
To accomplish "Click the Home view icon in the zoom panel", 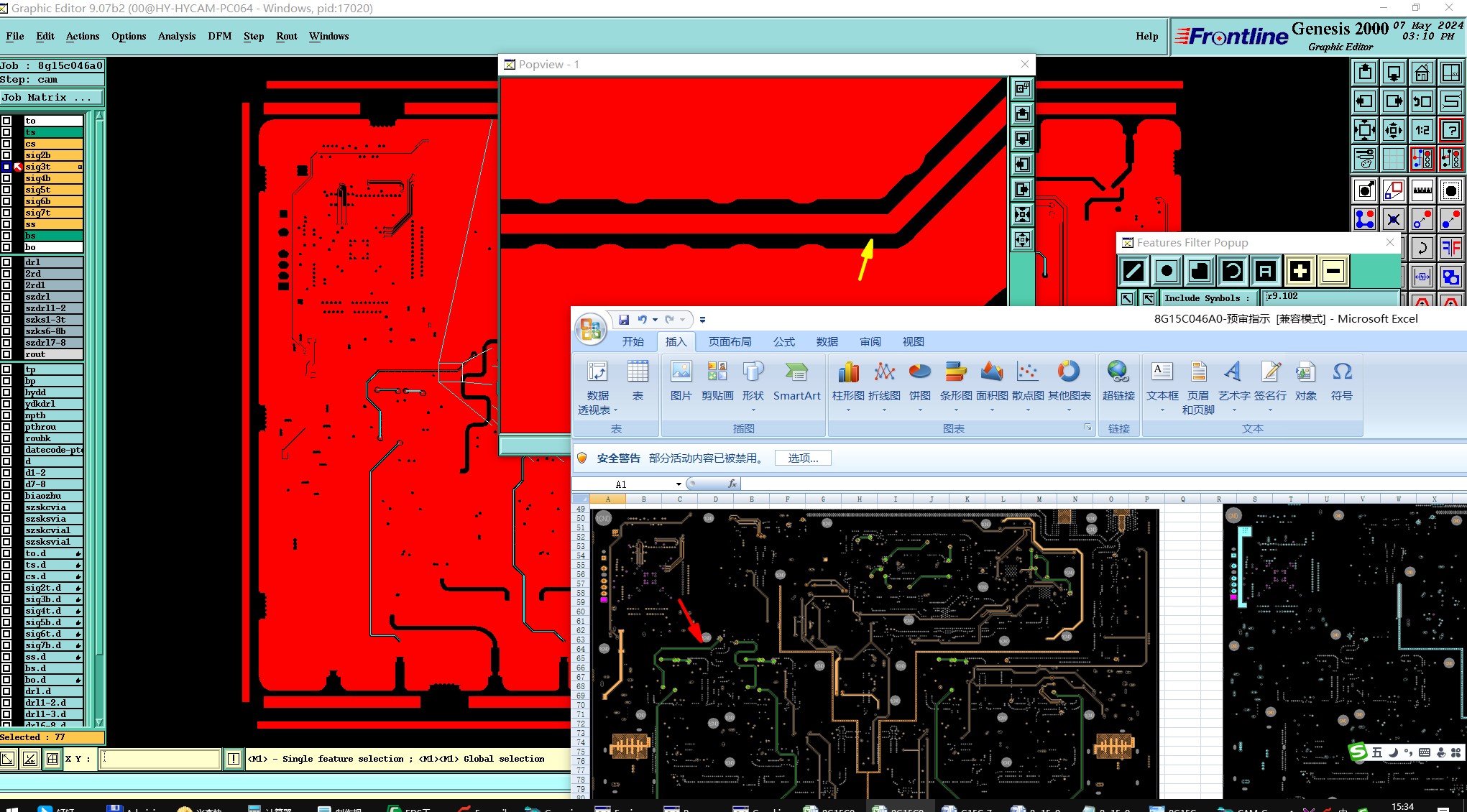I will coord(1422,73).
